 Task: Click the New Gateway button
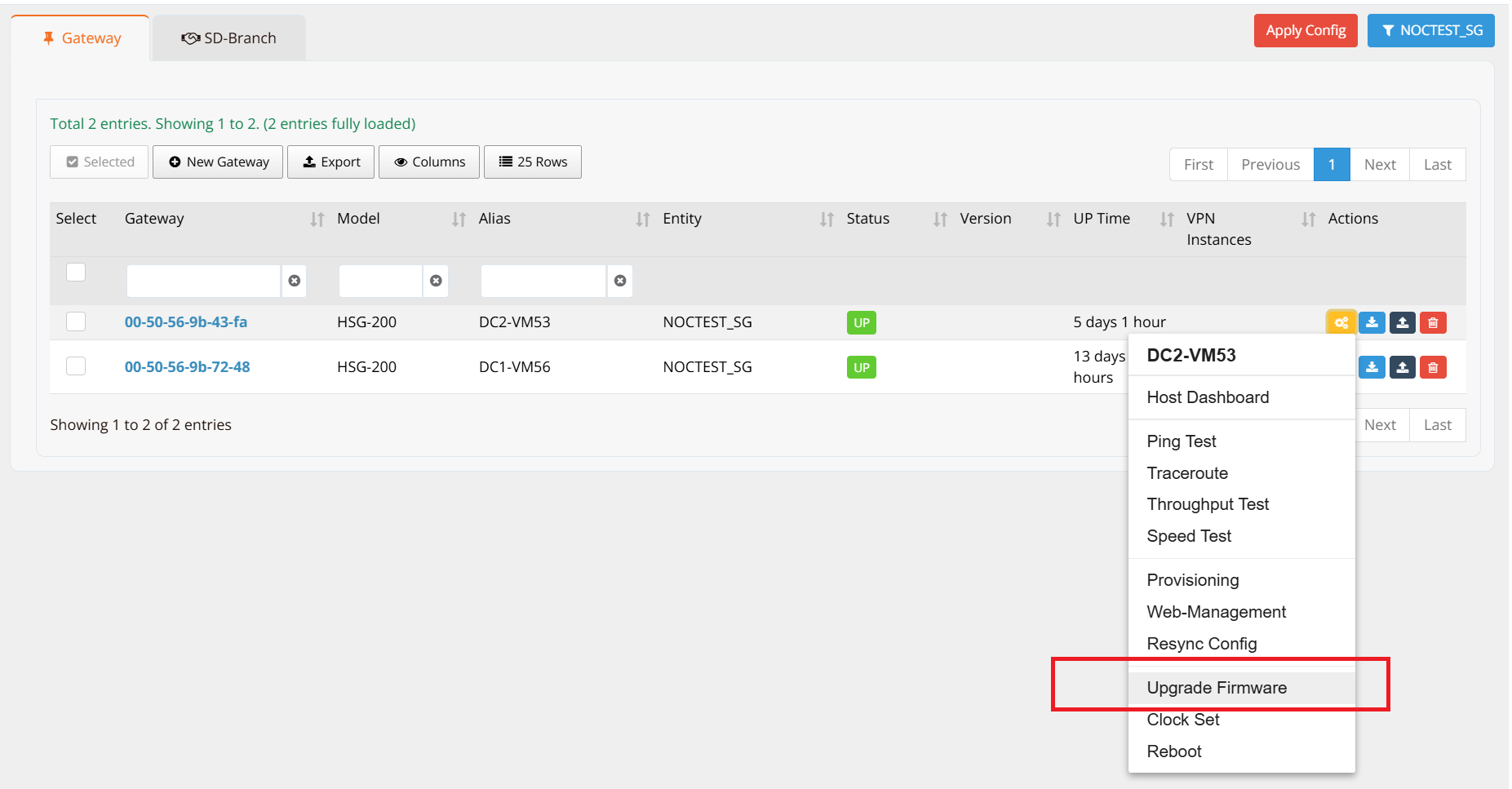coord(218,162)
